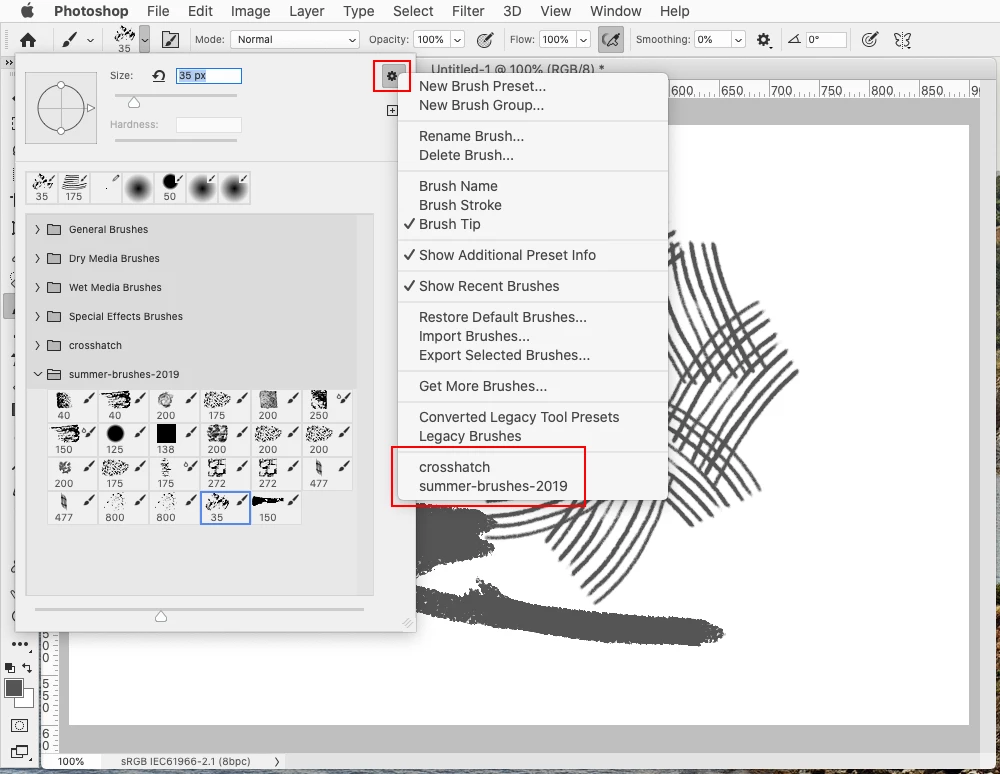Swap foreground and background colors
The height and width of the screenshot is (774, 1000).
pyautogui.click(x=27, y=668)
